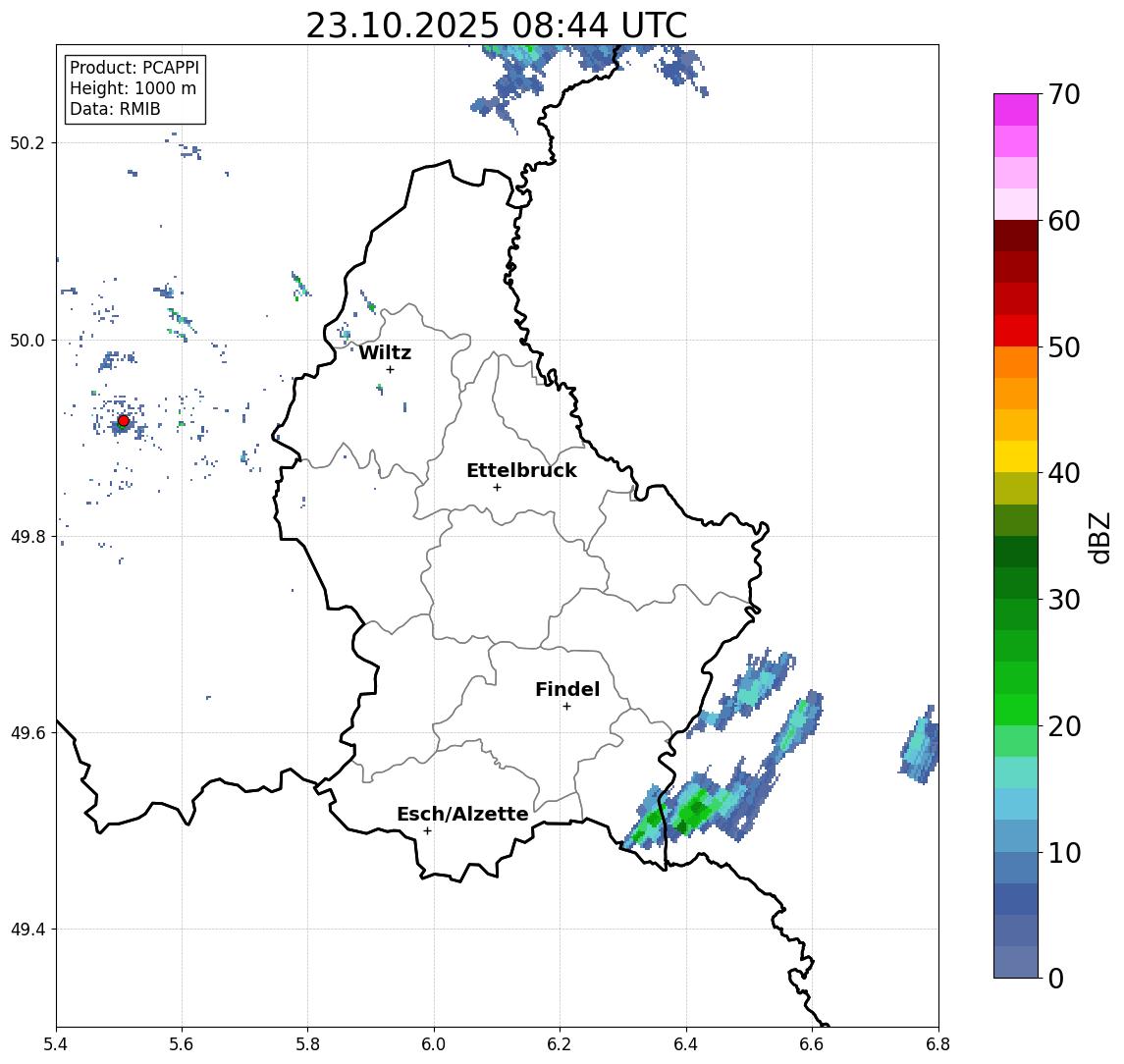This screenshot has height=1064, width=1124.
Task: Click the colorbar tick label 10
Action: (1064, 852)
